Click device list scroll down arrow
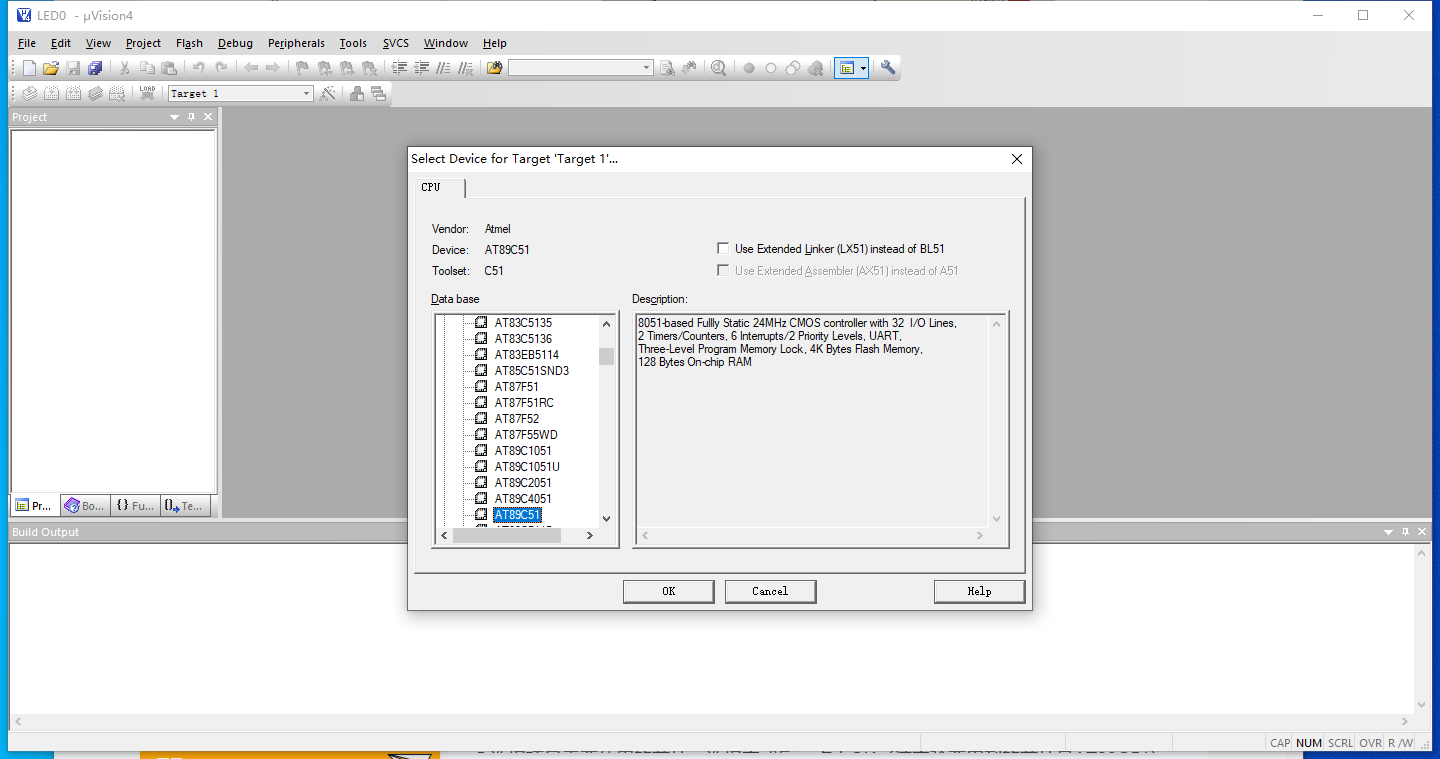Image resolution: width=1440 pixels, height=759 pixels. point(606,519)
